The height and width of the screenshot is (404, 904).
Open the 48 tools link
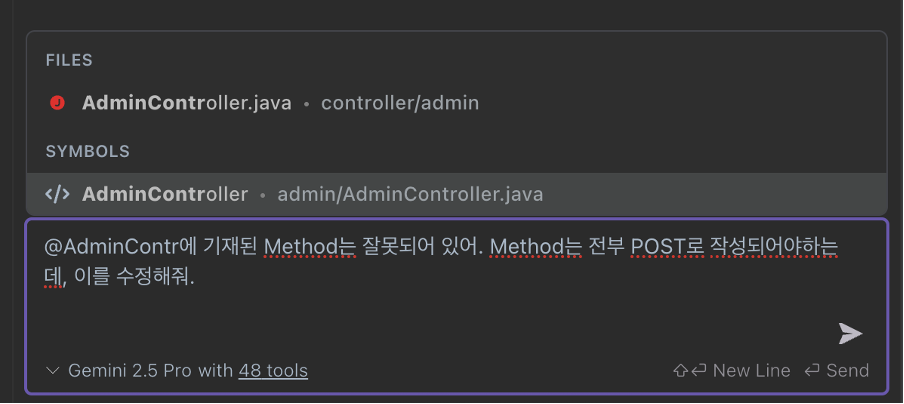[273, 371]
